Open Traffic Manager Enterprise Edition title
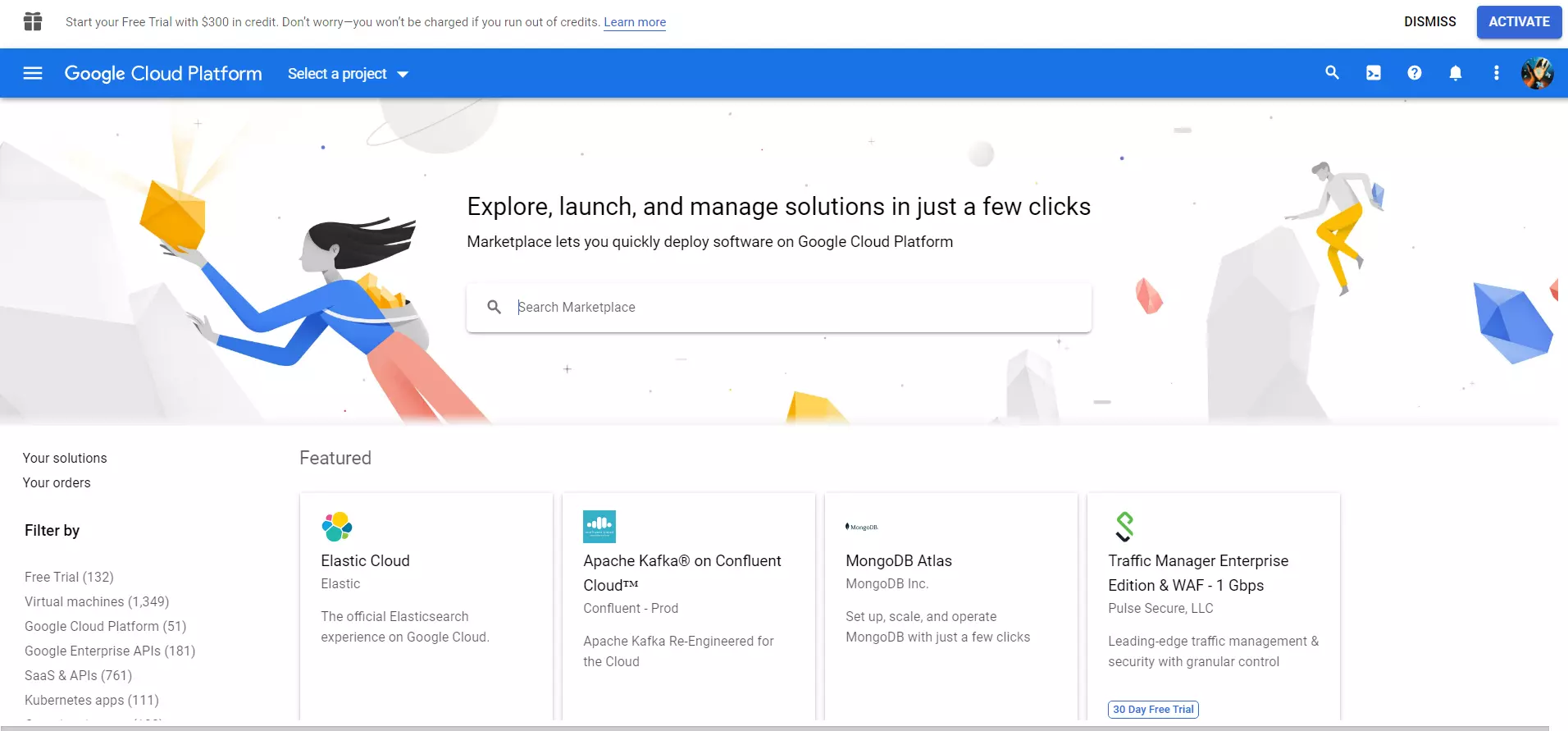The width and height of the screenshot is (1568, 731). click(1198, 573)
